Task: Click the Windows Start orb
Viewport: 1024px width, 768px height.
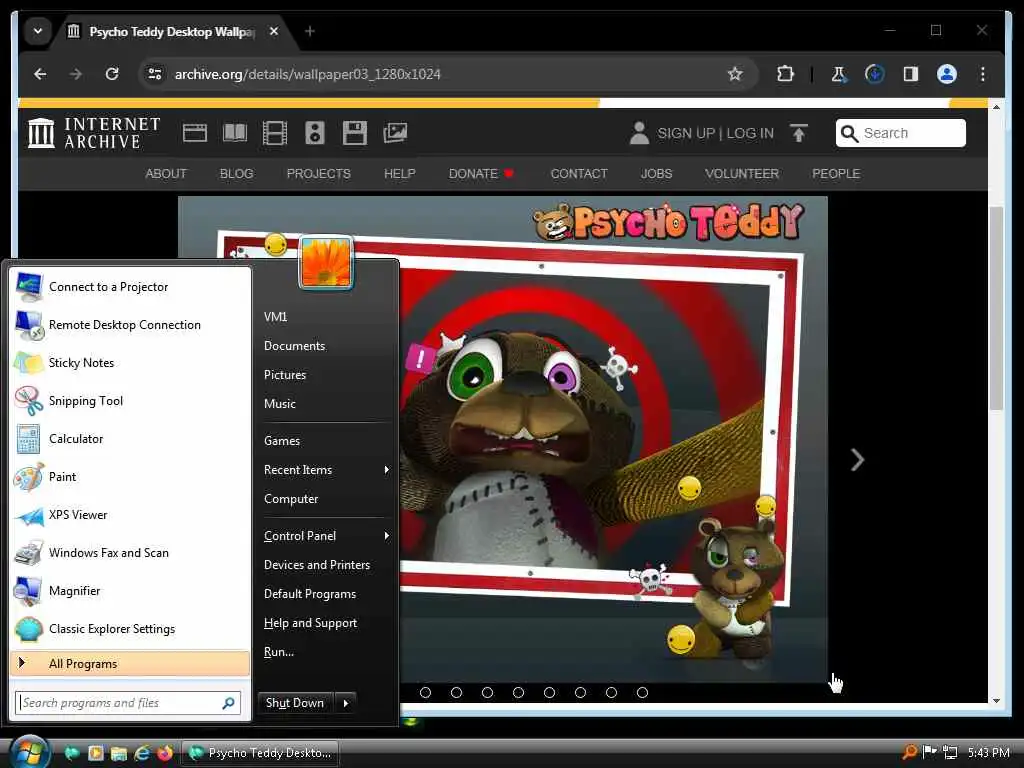Action: (x=28, y=752)
